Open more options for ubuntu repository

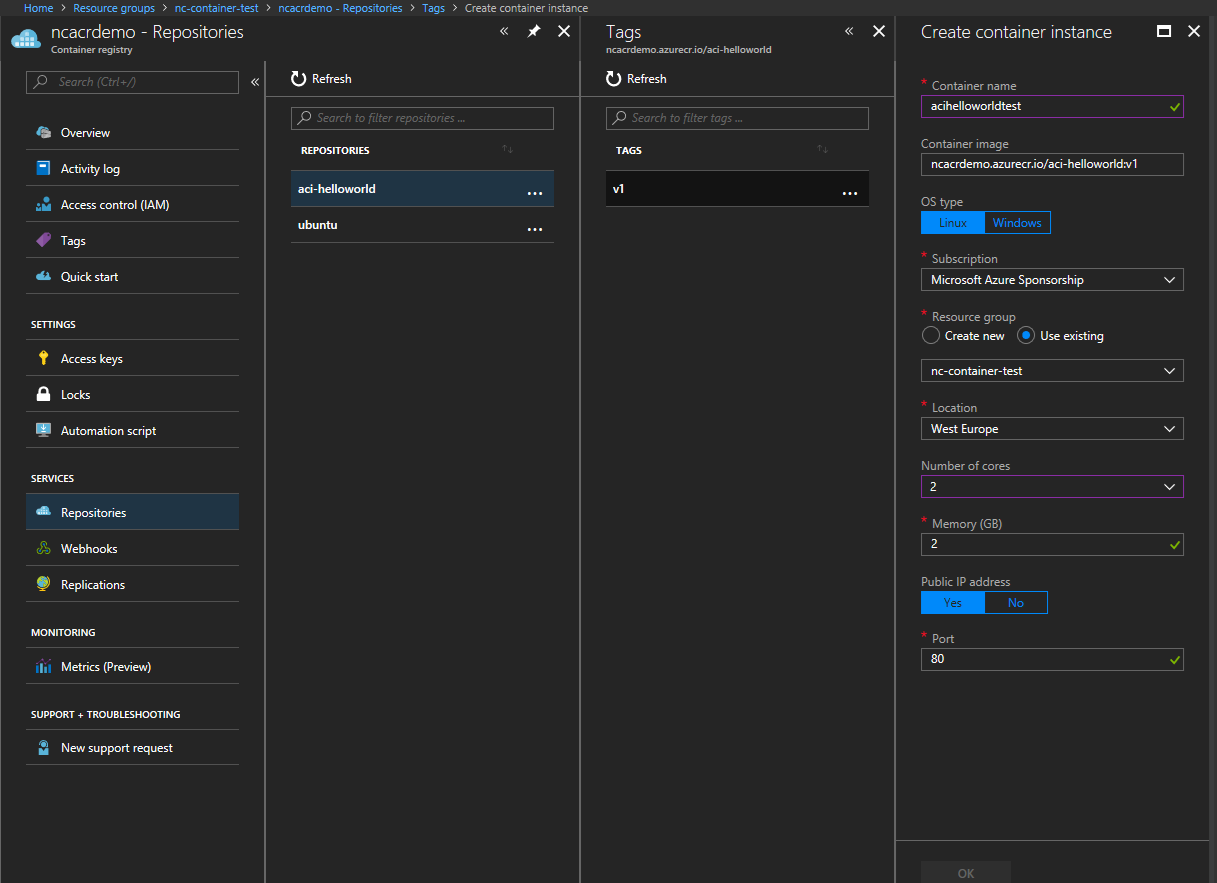tap(535, 229)
